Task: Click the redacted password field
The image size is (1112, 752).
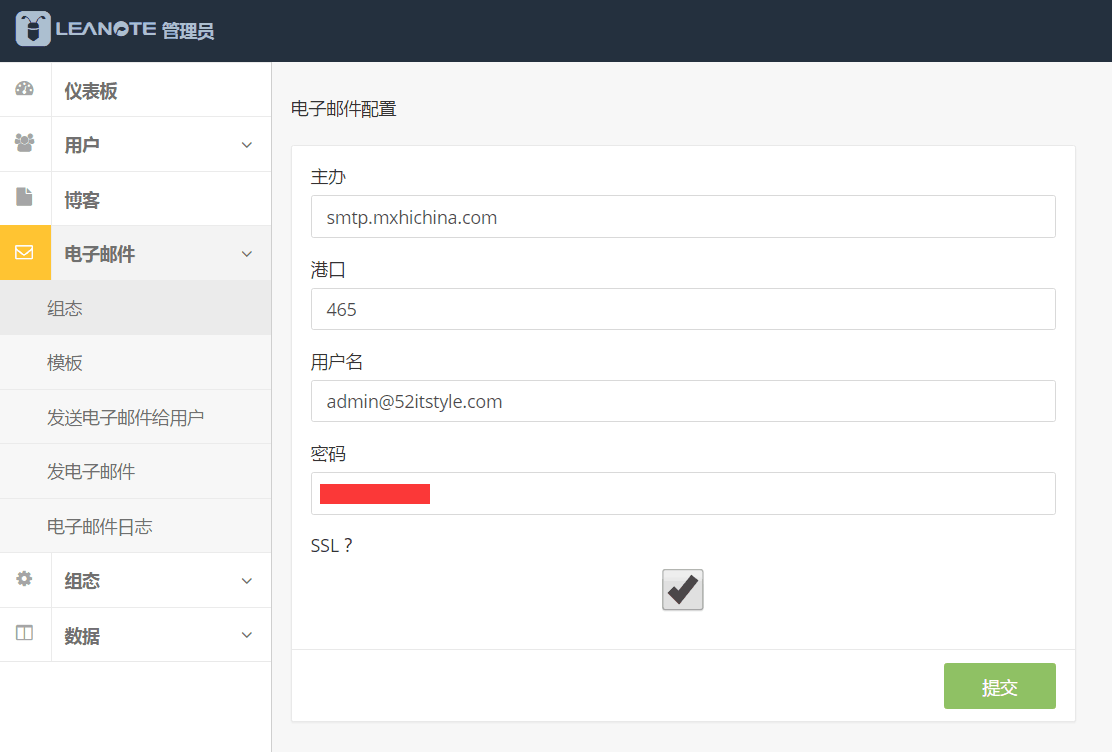Action: pyautogui.click(x=683, y=494)
